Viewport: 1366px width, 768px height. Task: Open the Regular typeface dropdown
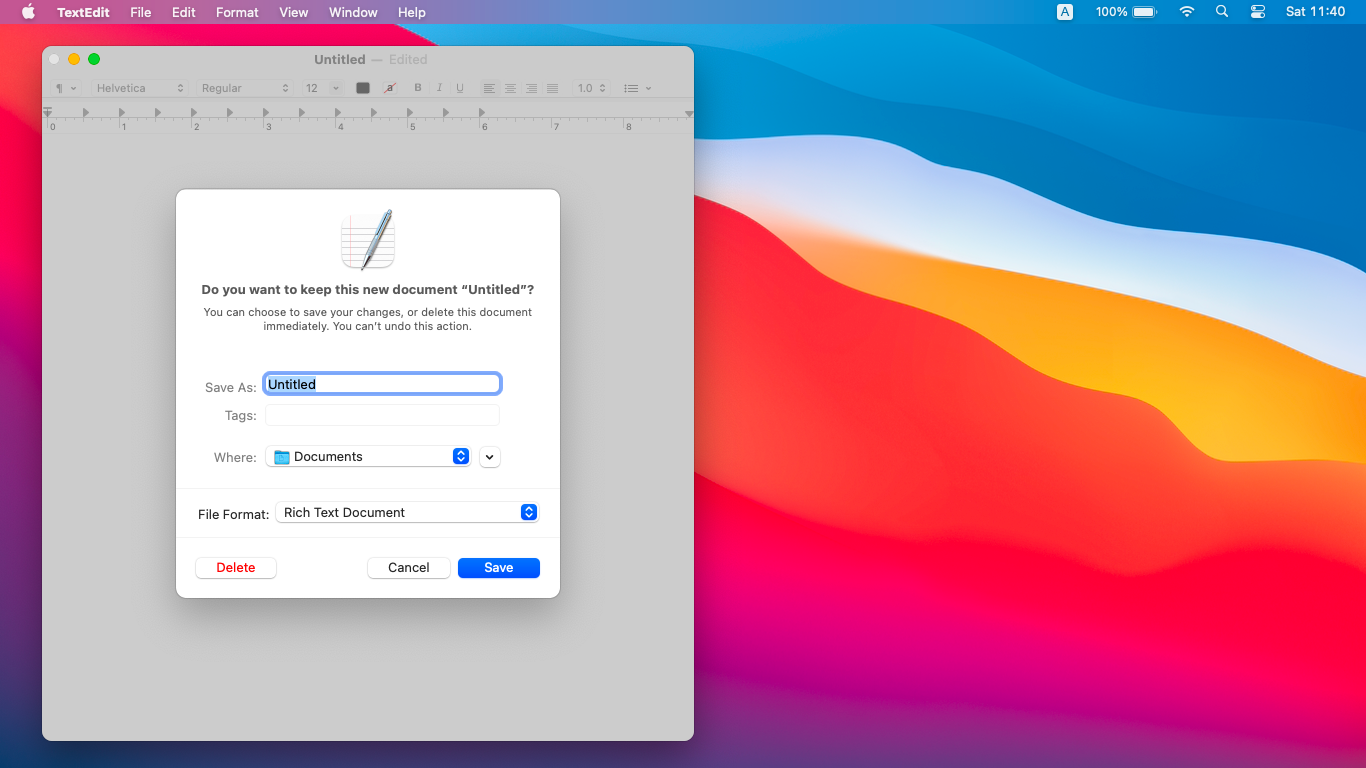(245, 88)
